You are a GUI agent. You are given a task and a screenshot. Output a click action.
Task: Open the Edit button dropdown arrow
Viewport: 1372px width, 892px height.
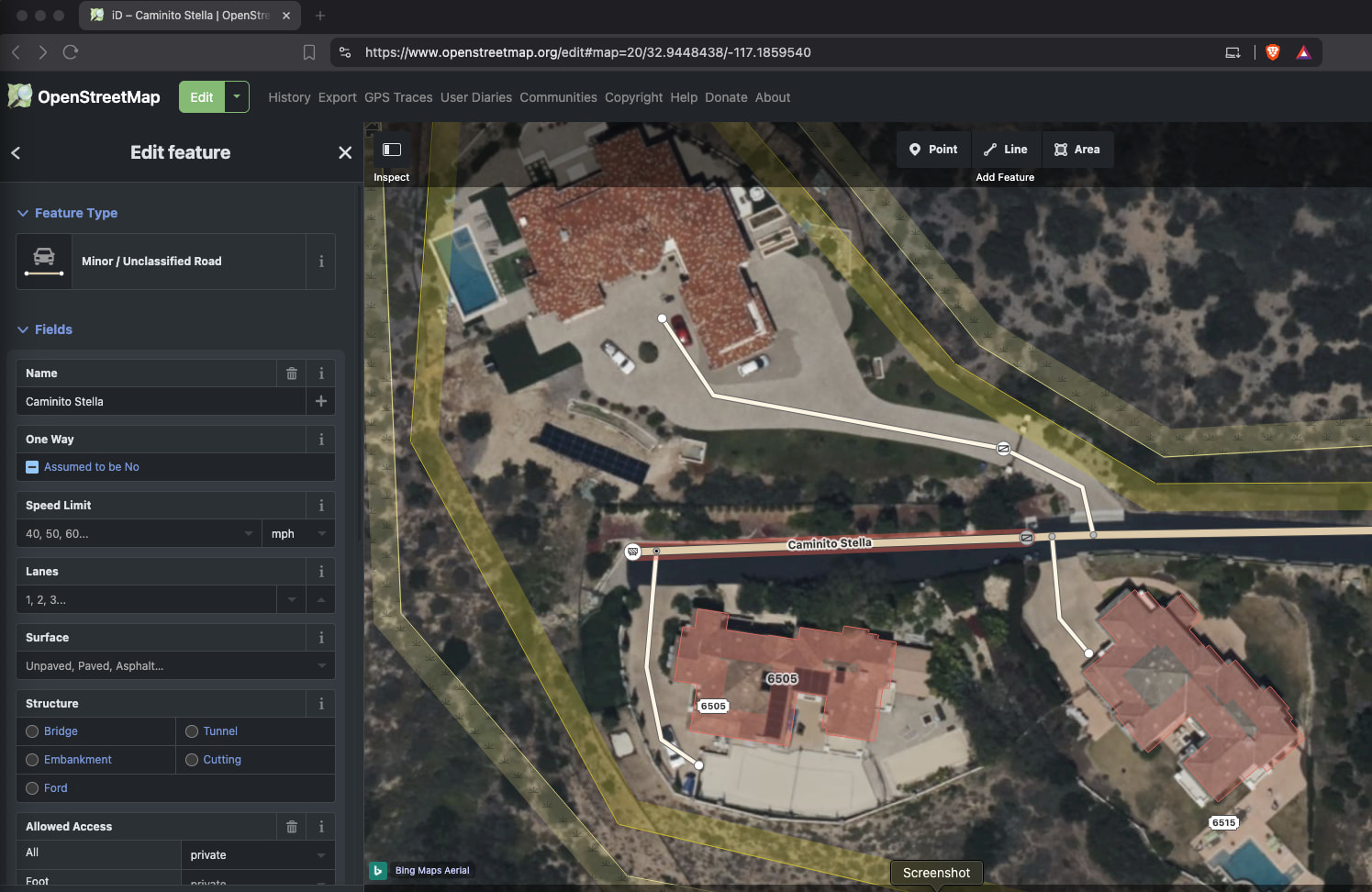click(x=237, y=96)
